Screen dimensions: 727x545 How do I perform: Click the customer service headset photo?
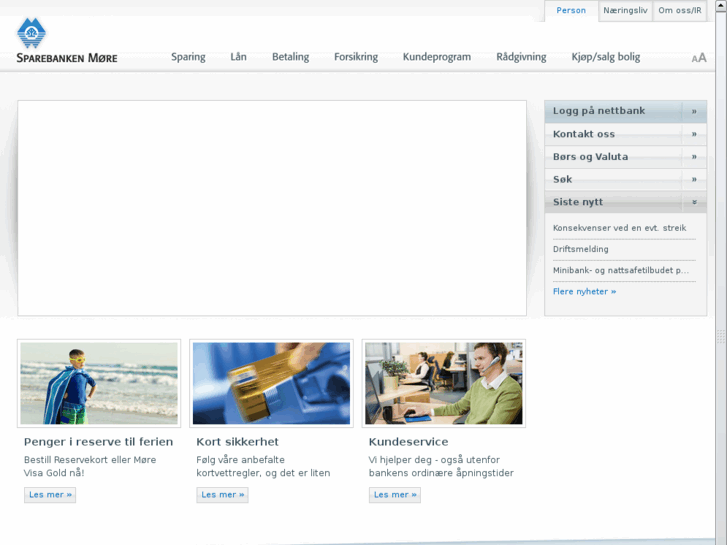click(444, 384)
